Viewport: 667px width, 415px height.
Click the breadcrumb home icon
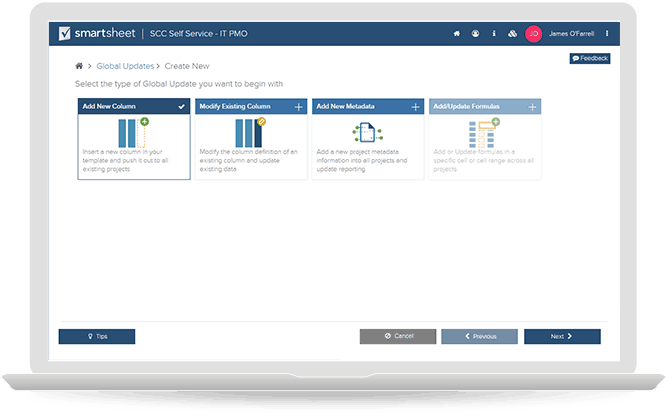click(x=79, y=66)
